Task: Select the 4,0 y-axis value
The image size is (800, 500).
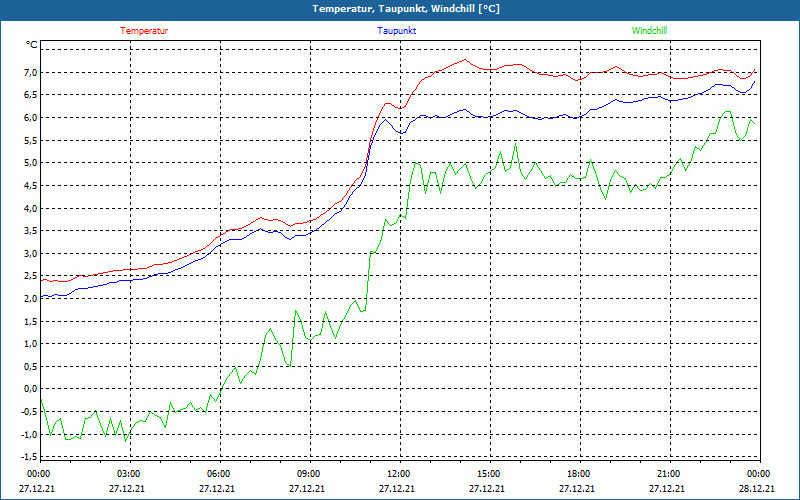Action: (31, 208)
